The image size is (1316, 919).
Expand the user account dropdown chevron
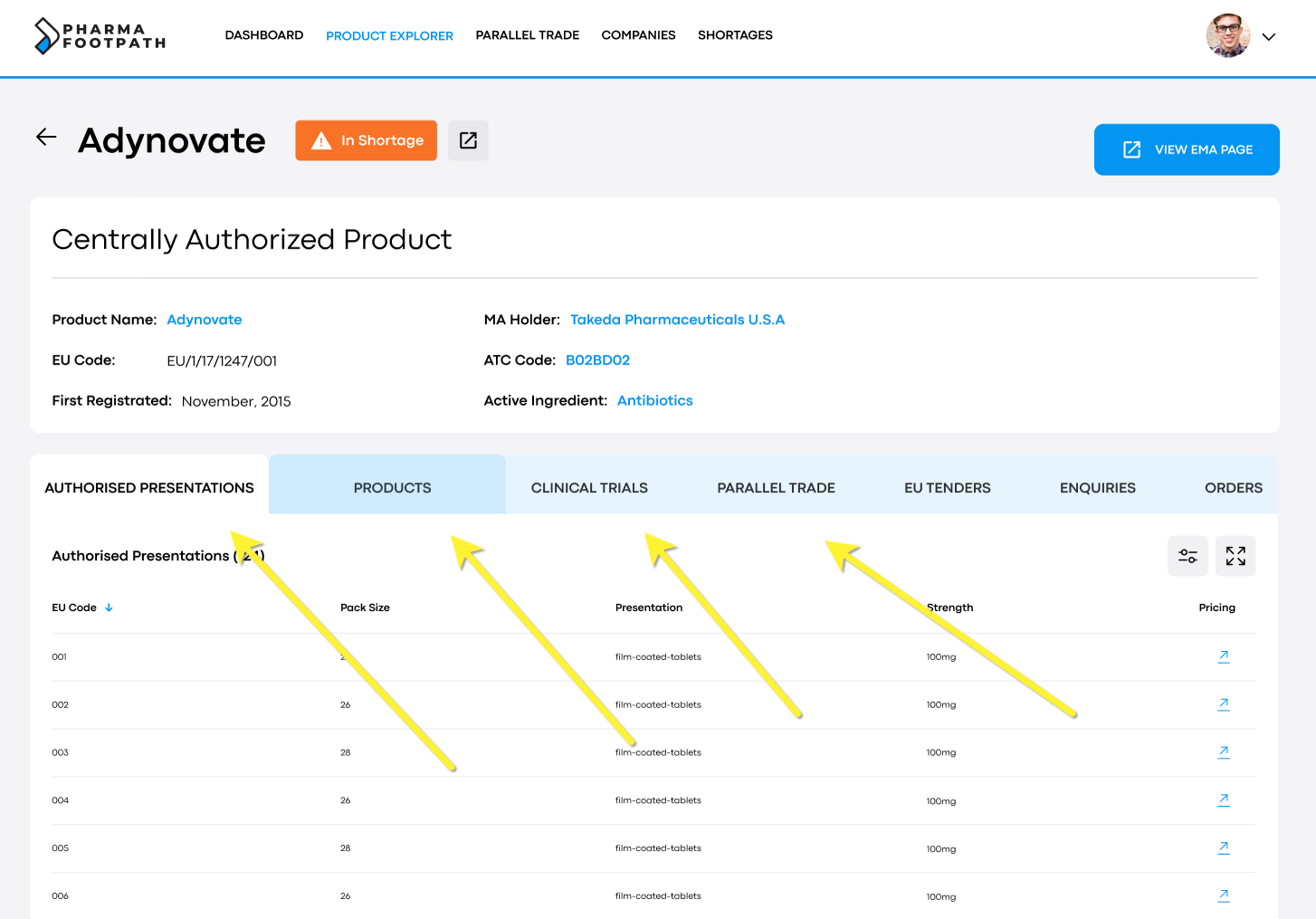pyautogui.click(x=1269, y=37)
